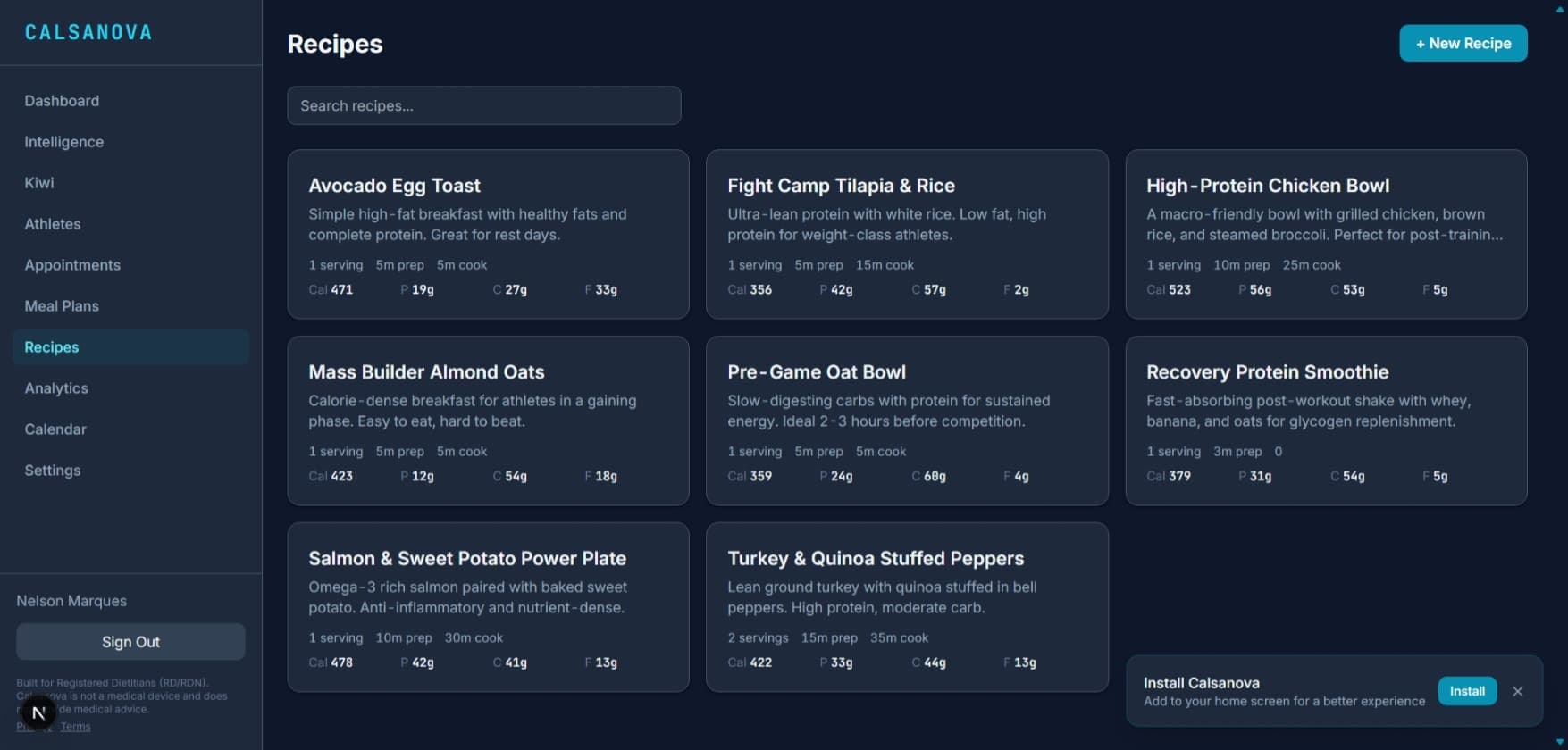The width and height of the screenshot is (1568, 750).
Task: Click the Sign Out button
Action: pyautogui.click(x=130, y=641)
